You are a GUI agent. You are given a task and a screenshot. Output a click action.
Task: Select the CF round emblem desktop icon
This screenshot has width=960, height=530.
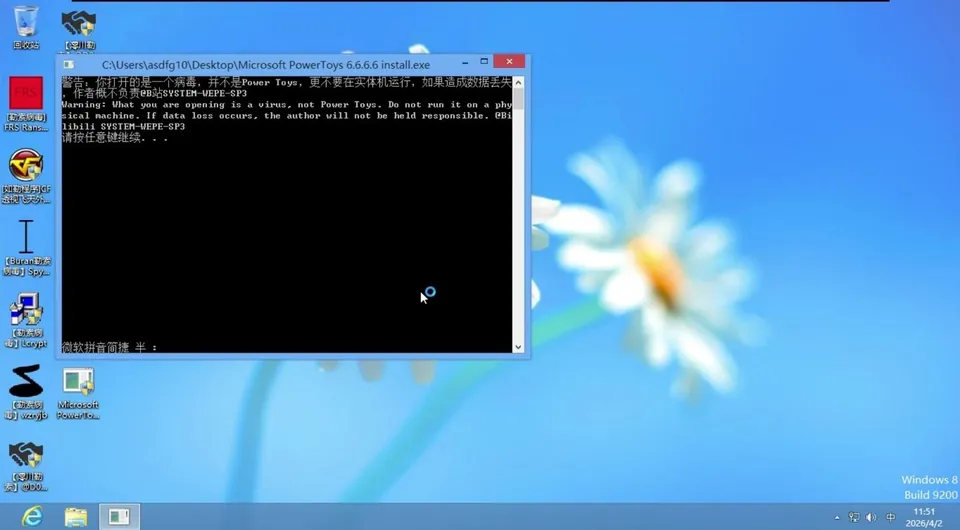click(26, 176)
